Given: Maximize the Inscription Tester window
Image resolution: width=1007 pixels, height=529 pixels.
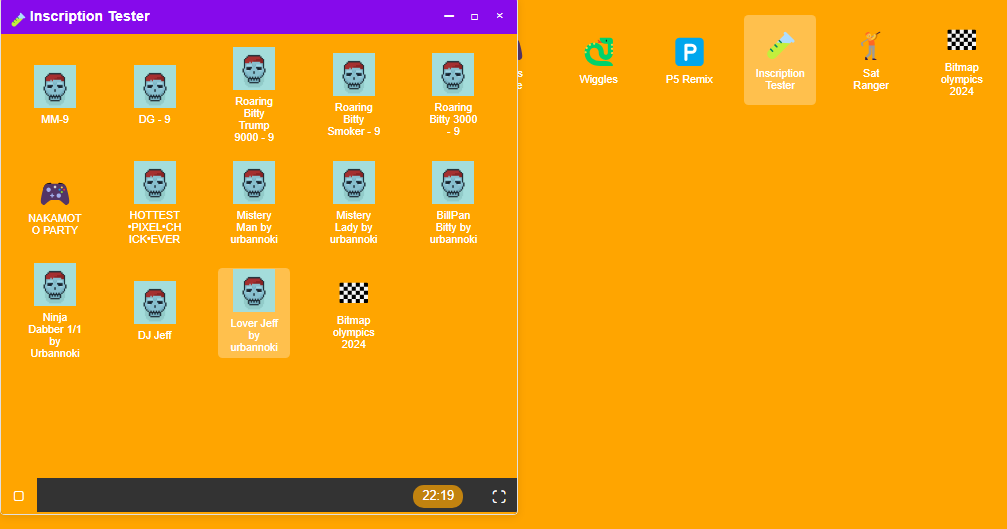Looking at the screenshot, I should (475, 16).
